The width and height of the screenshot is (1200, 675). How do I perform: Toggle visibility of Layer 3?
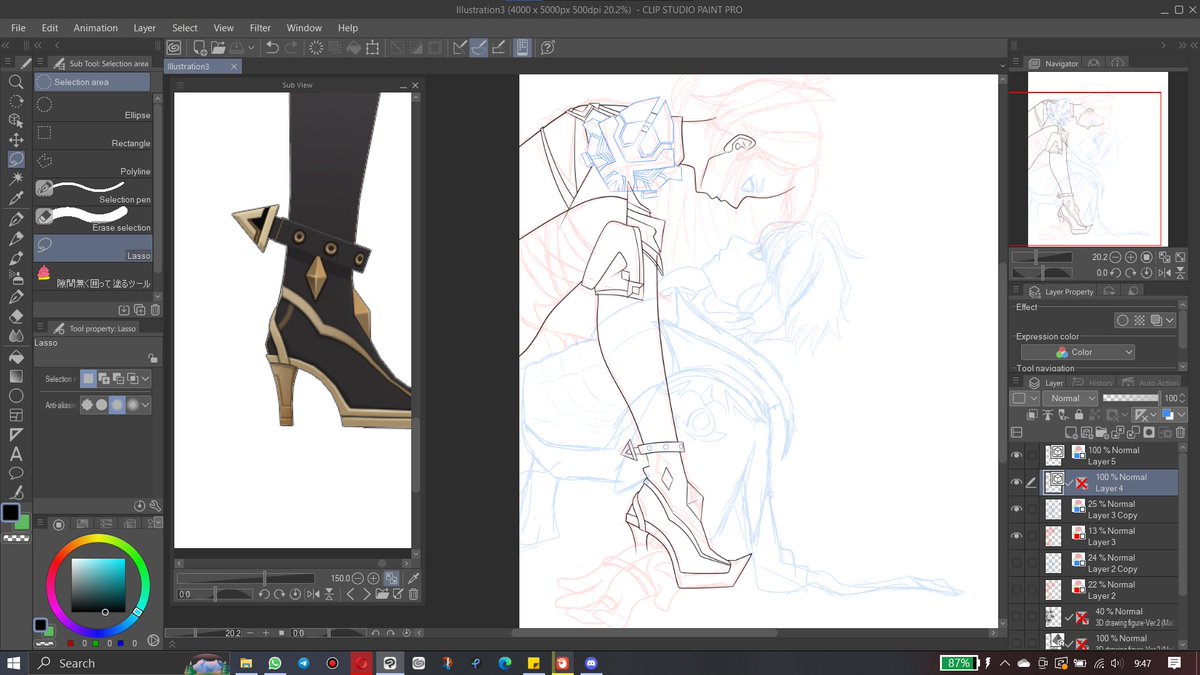(x=1016, y=534)
